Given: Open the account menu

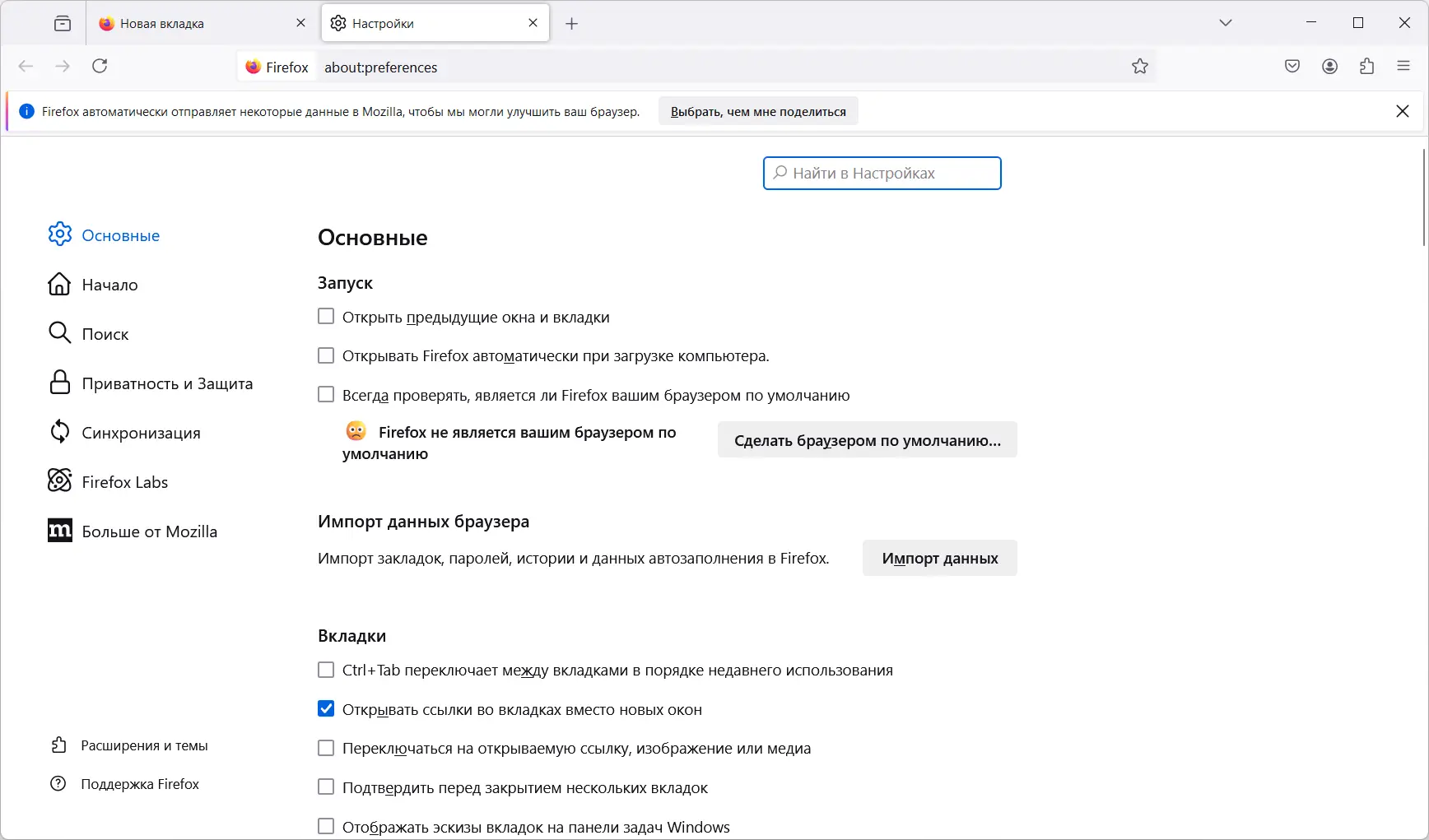Looking at the screenshot, I should tap(1329, 67).
